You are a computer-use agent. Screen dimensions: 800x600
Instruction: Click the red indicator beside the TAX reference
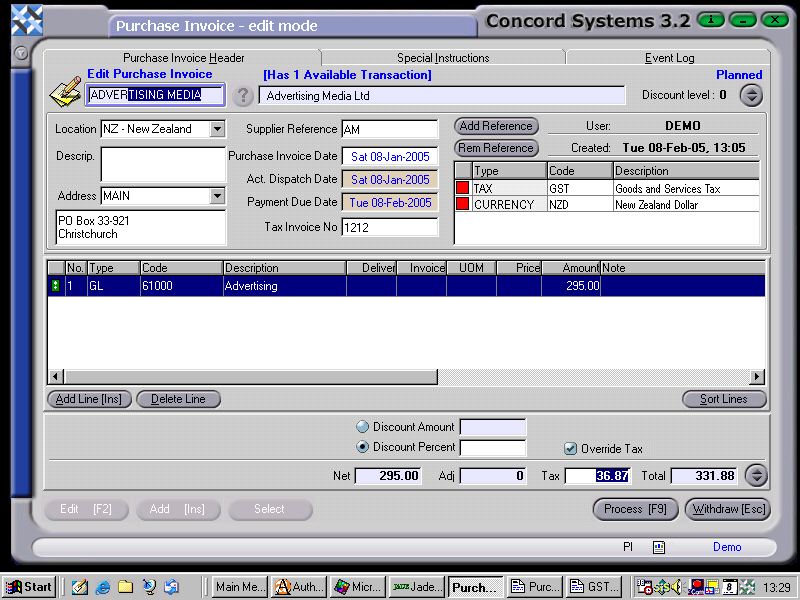[461, 187]
